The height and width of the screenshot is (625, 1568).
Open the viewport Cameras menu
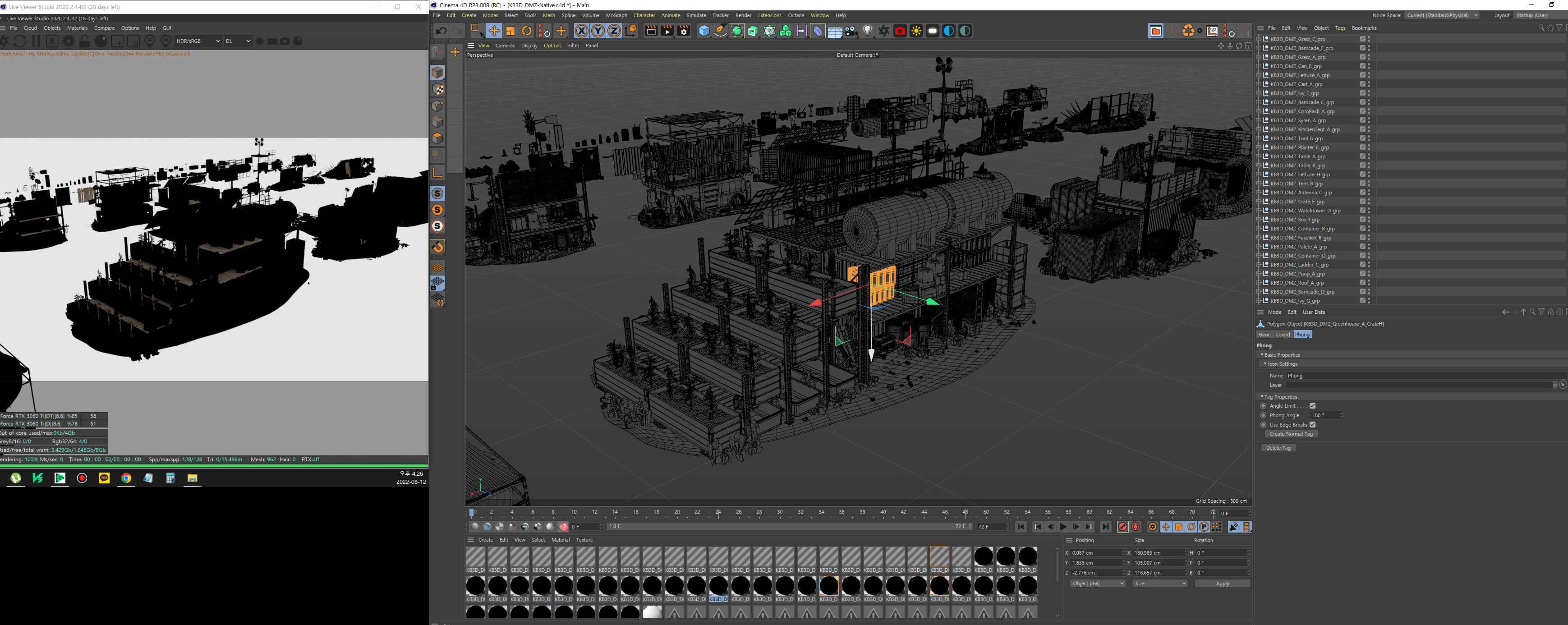tap(505, 46)
